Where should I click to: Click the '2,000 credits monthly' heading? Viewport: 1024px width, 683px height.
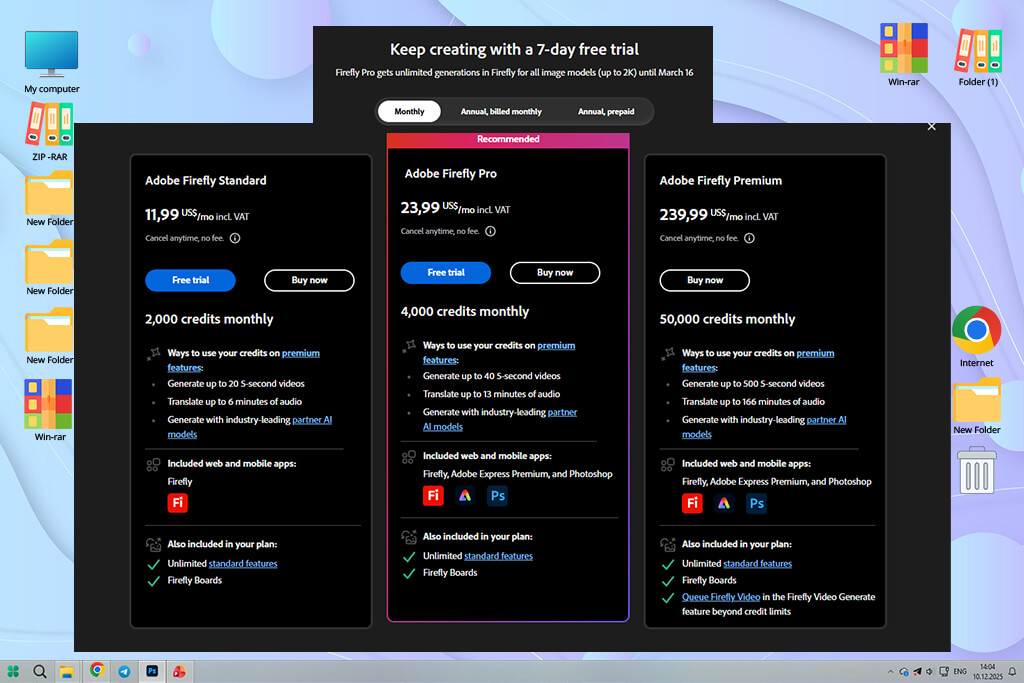[x=209, y=319]
